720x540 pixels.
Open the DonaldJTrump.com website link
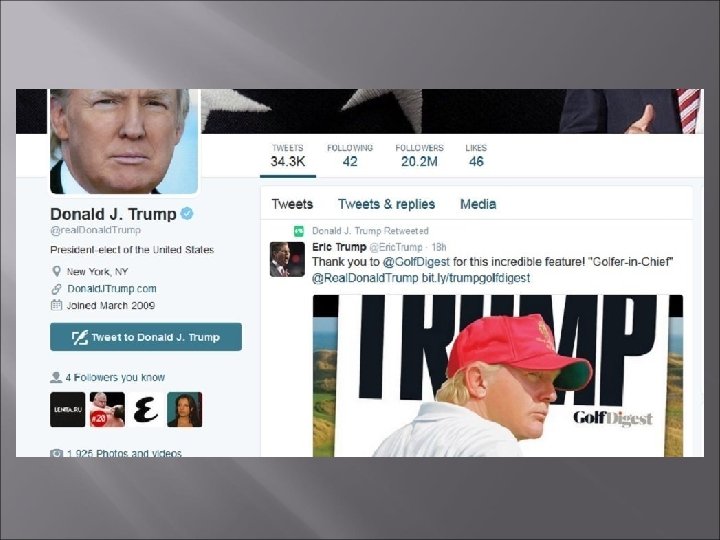[112, 289]
